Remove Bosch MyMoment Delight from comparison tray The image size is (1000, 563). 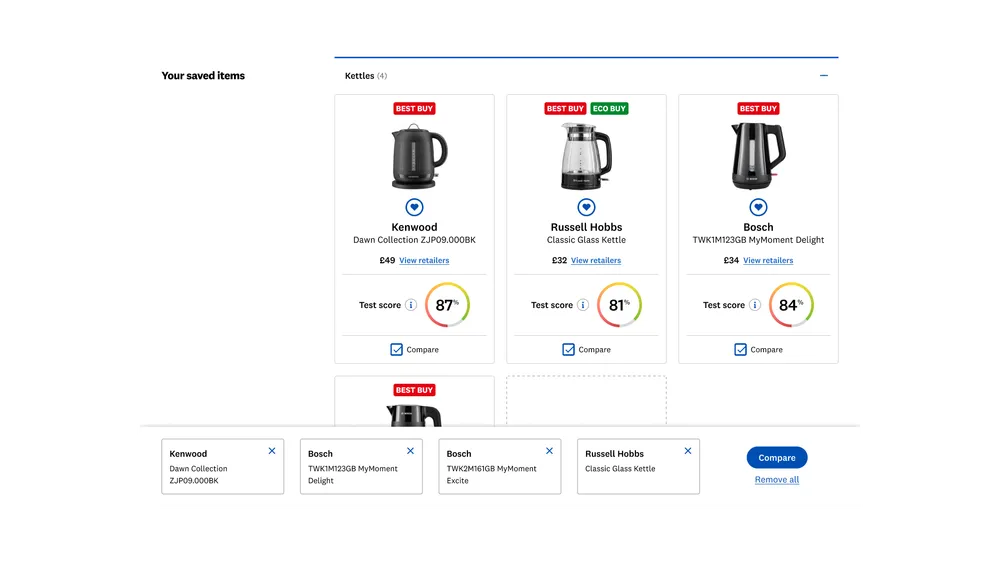point(410,451)
